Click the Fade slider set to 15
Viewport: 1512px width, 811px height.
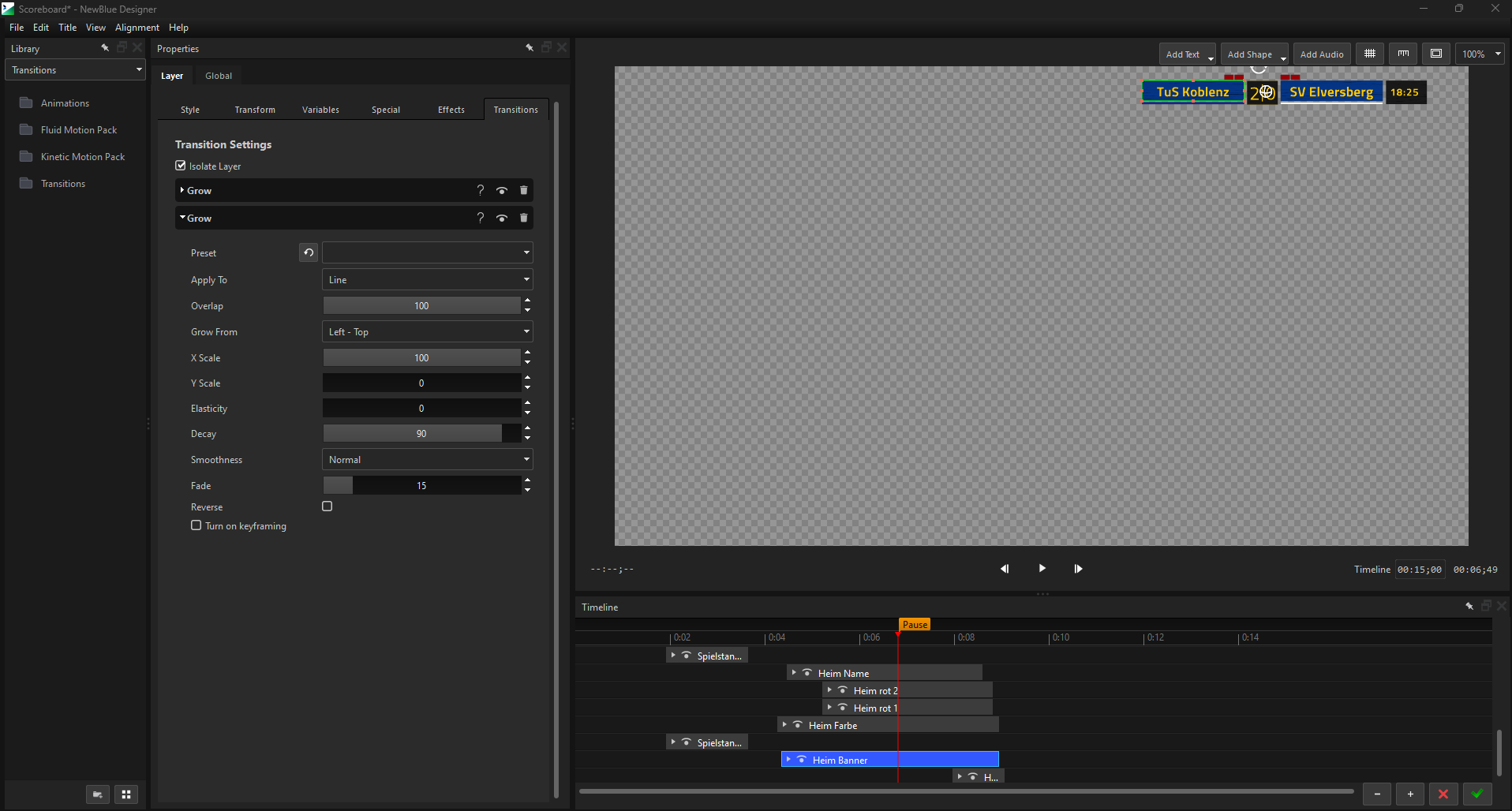click(422, 485)
